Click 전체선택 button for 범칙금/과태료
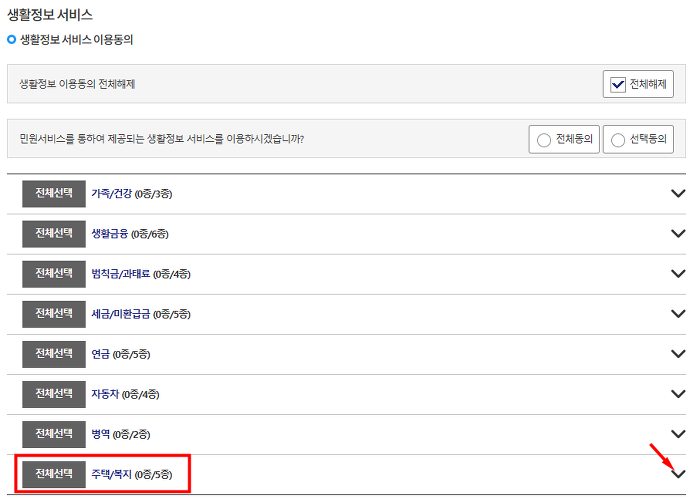 pos(54,274)
